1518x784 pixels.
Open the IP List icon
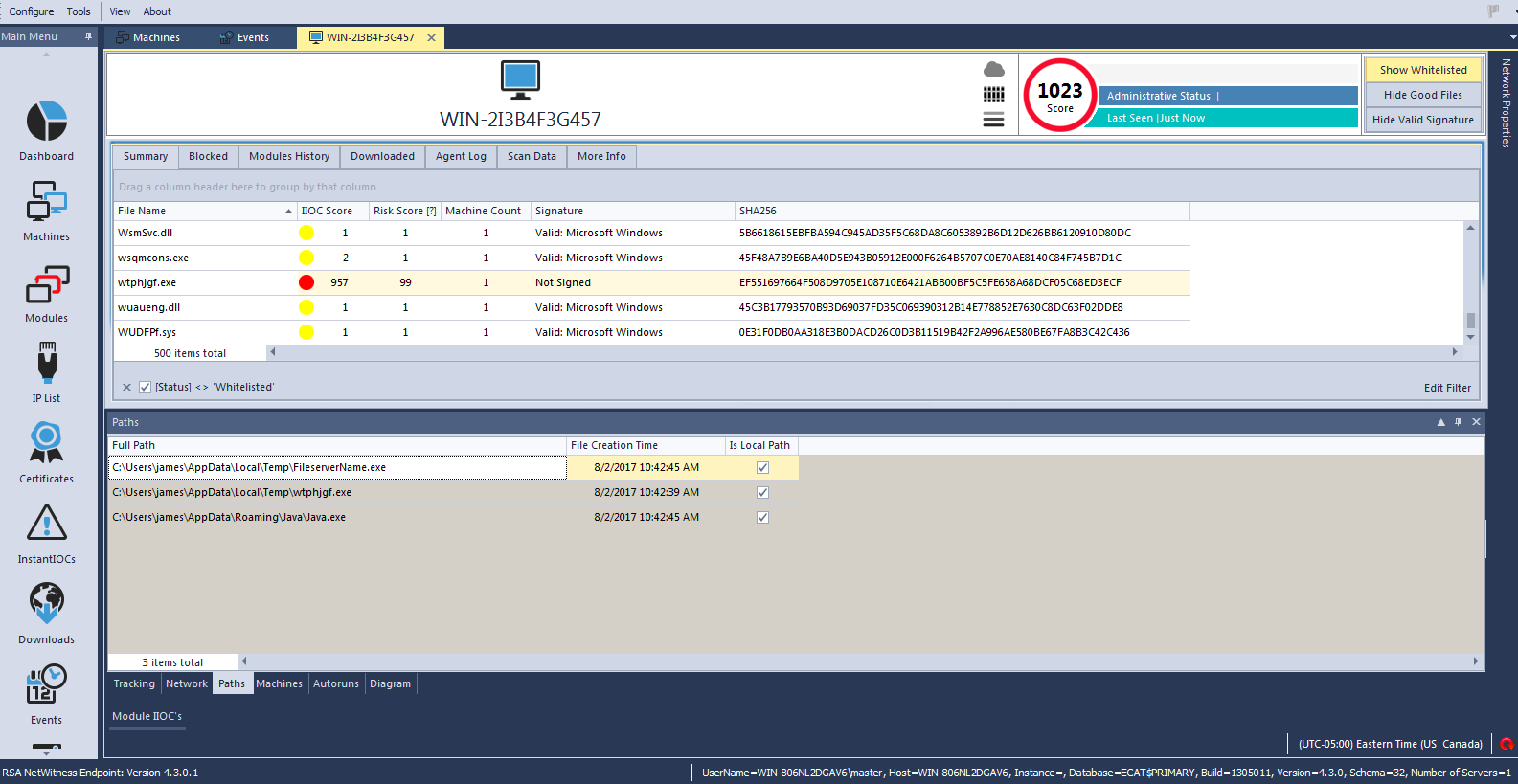pos(46,365)
